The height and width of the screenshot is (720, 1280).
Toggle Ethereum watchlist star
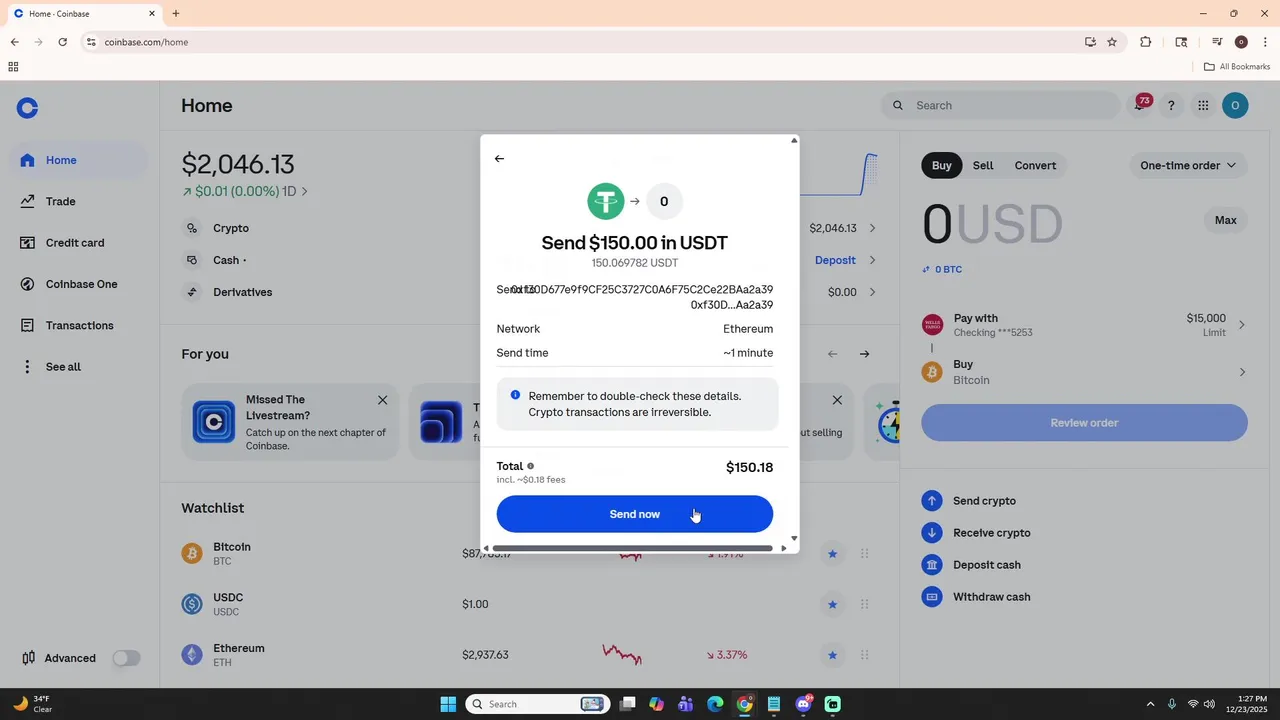832,655
